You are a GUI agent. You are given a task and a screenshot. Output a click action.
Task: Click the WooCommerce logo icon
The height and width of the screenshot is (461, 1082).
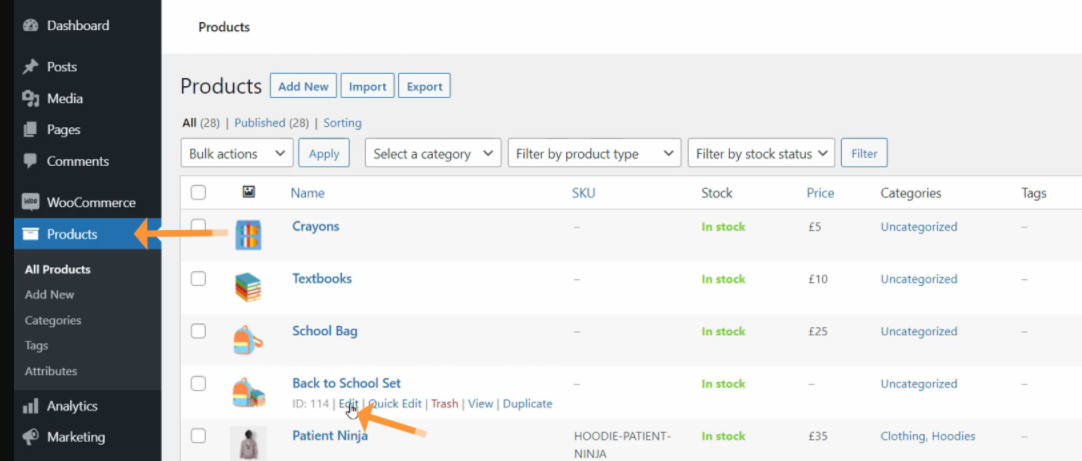coord(29,203)
